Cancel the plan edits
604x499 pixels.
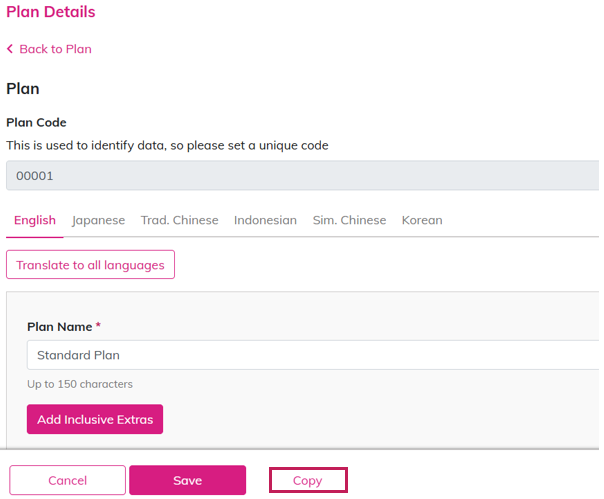(68, 481)
